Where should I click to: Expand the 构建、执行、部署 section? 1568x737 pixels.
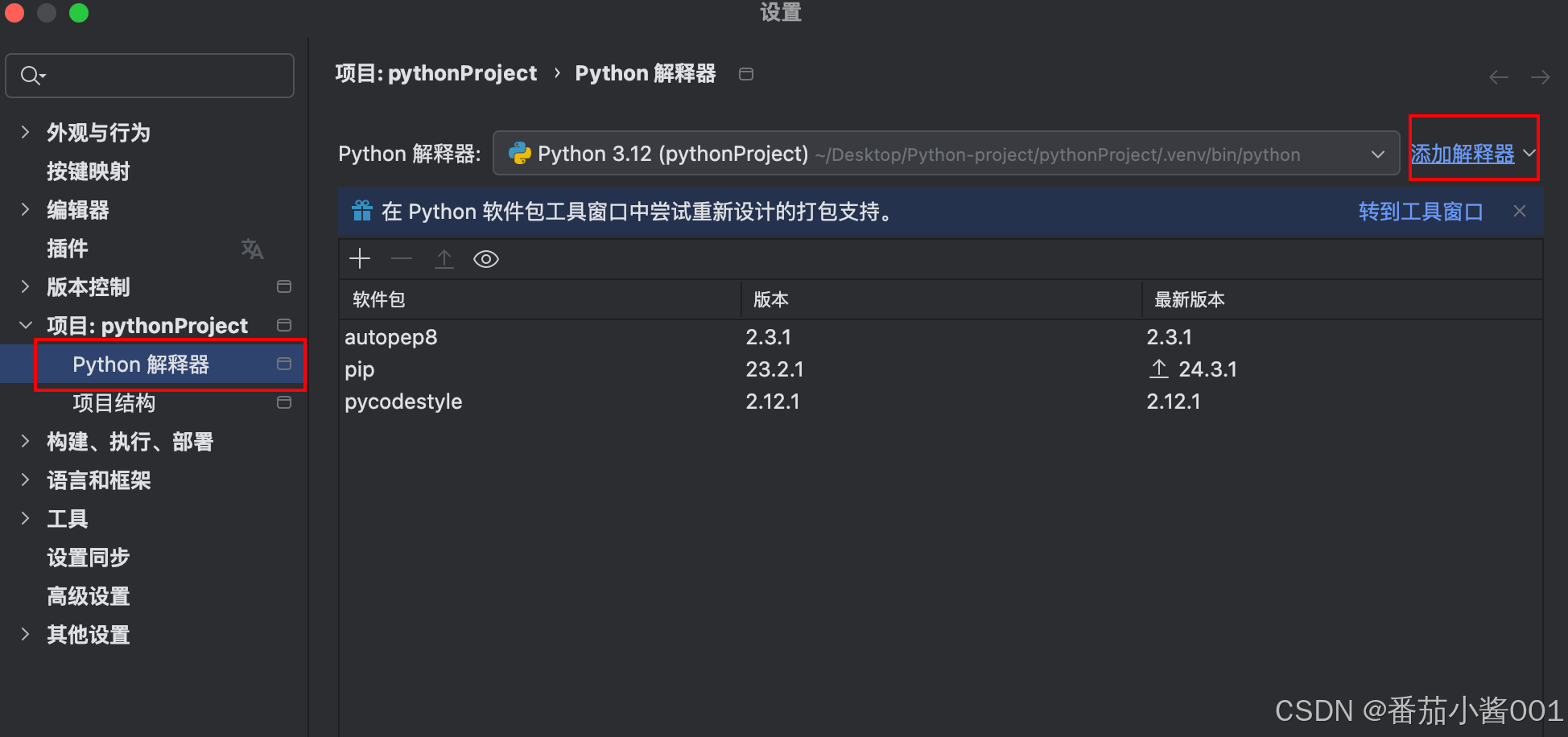pos(25,441)
